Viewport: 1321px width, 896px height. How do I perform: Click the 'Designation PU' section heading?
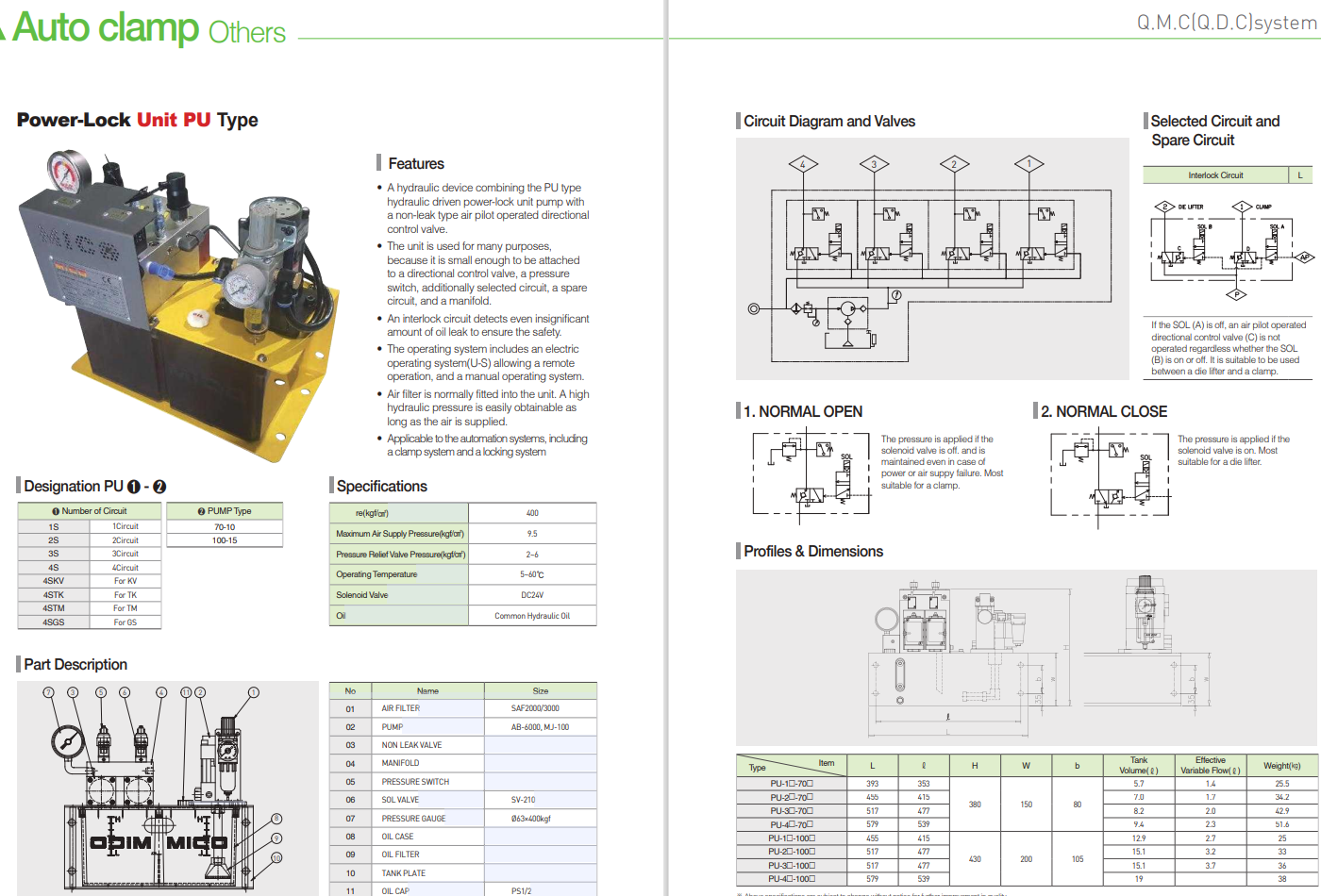click(95, 486)
